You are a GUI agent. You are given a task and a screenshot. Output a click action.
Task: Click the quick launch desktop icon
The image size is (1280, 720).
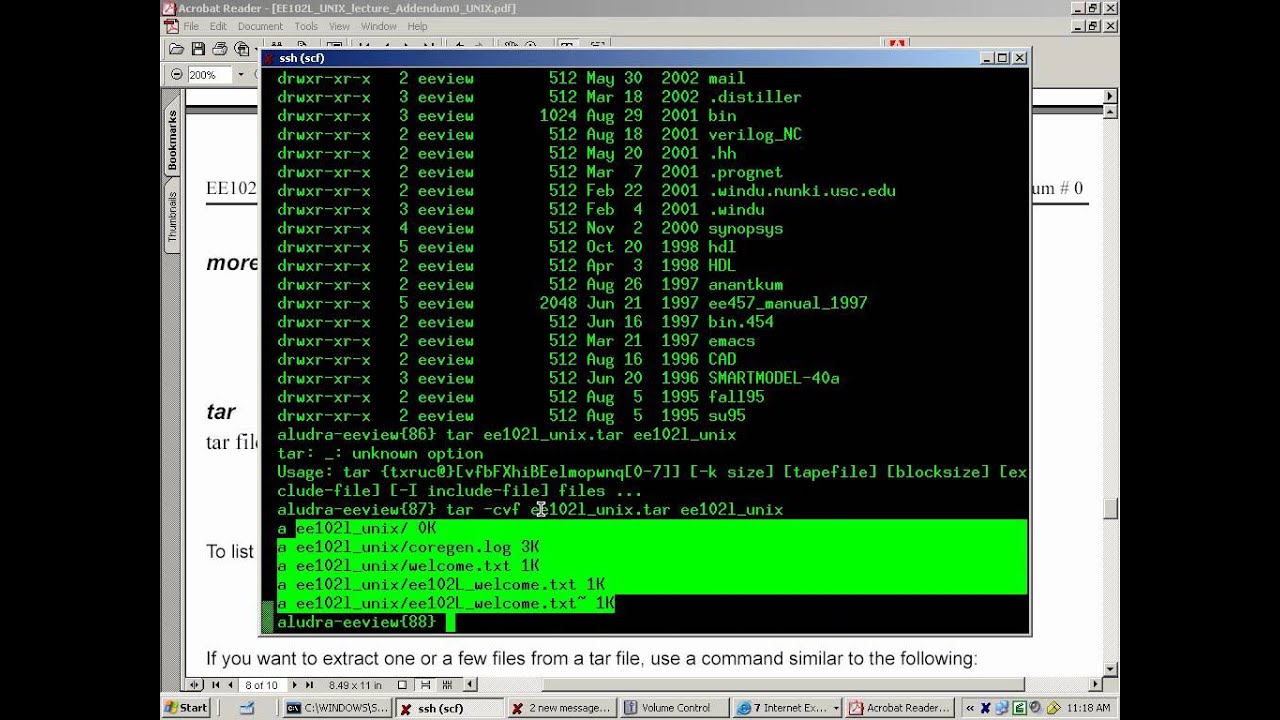click(x=247, y=707)
